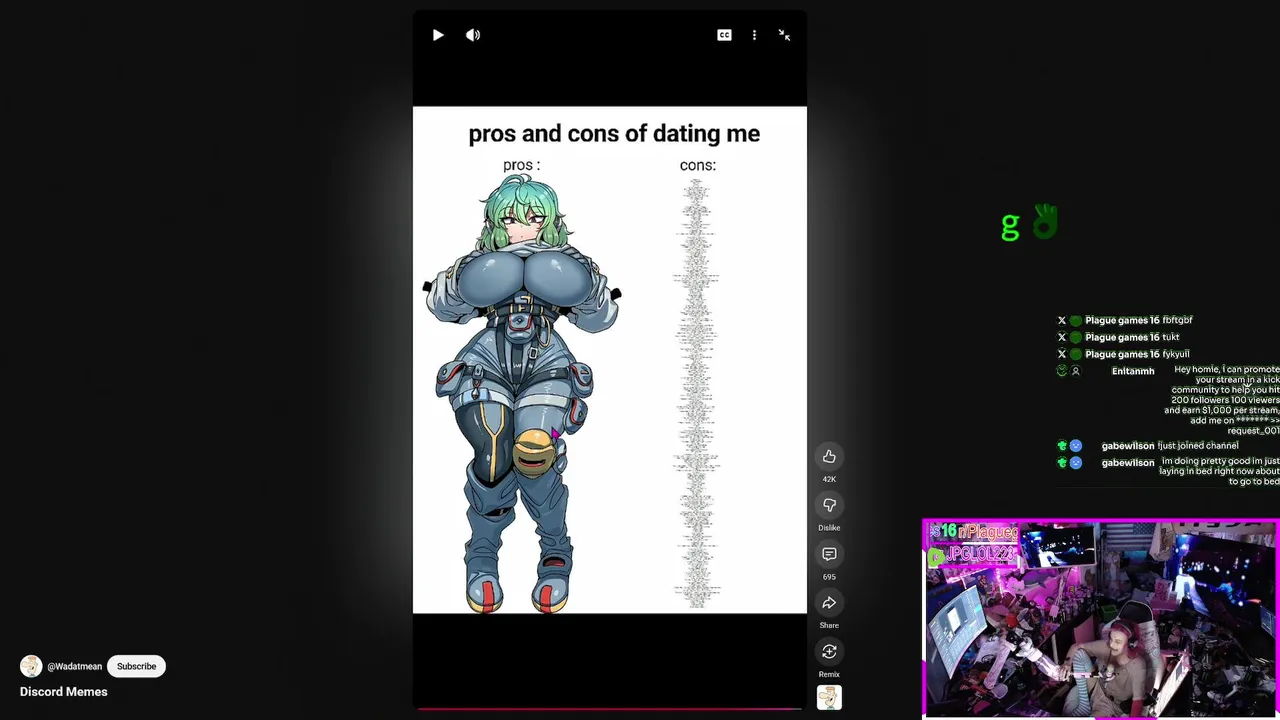The image size is (1280, 720).
Task: Click the 'pros :' column label
Action: tap(521, 166)
